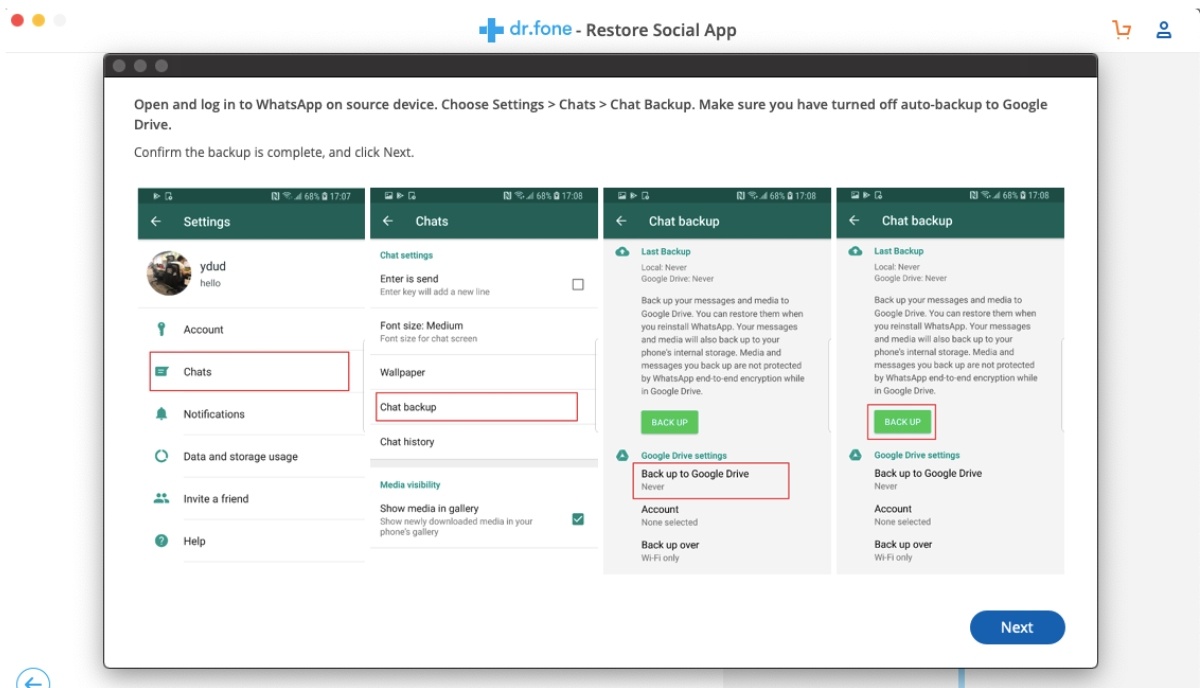Open the shopping cart icon

coord(1121,29)
